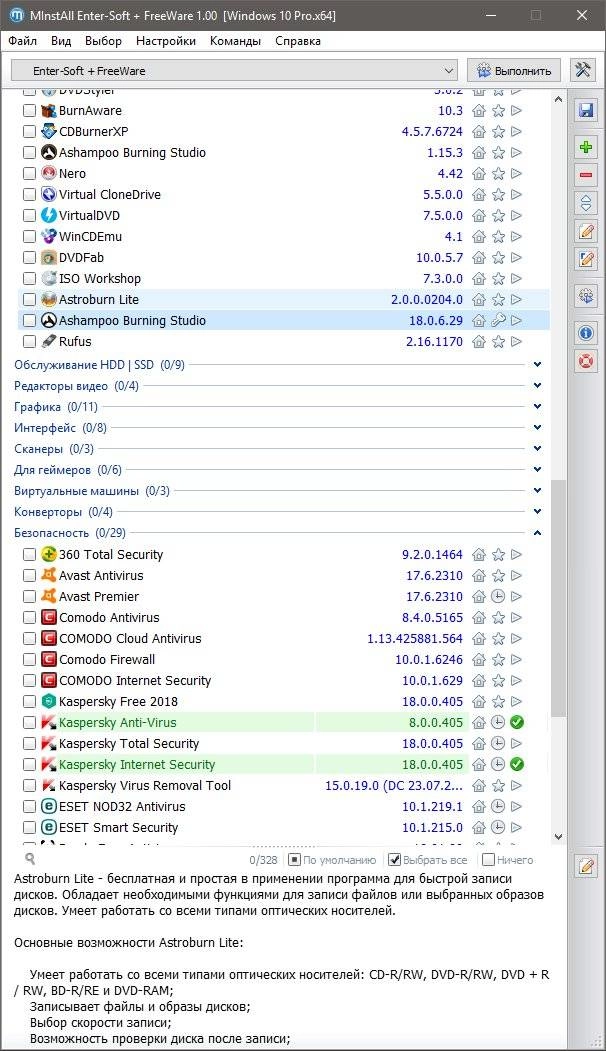This screenshot has height=1051, width=606.
Task: Click the list scrollbar down arrow
Action: point(559,837)
